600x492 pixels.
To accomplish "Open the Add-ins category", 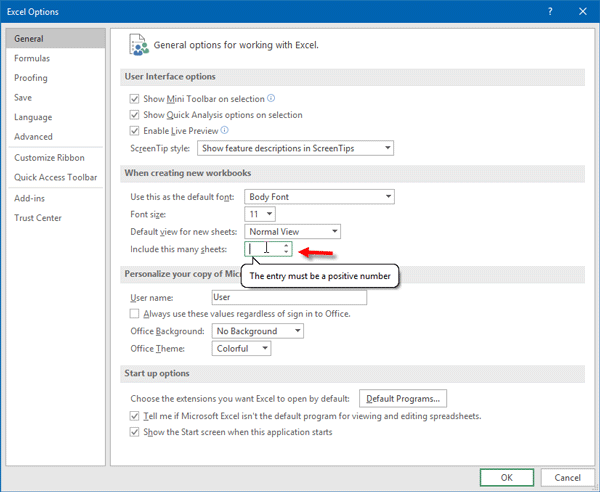I will (55, 198).
